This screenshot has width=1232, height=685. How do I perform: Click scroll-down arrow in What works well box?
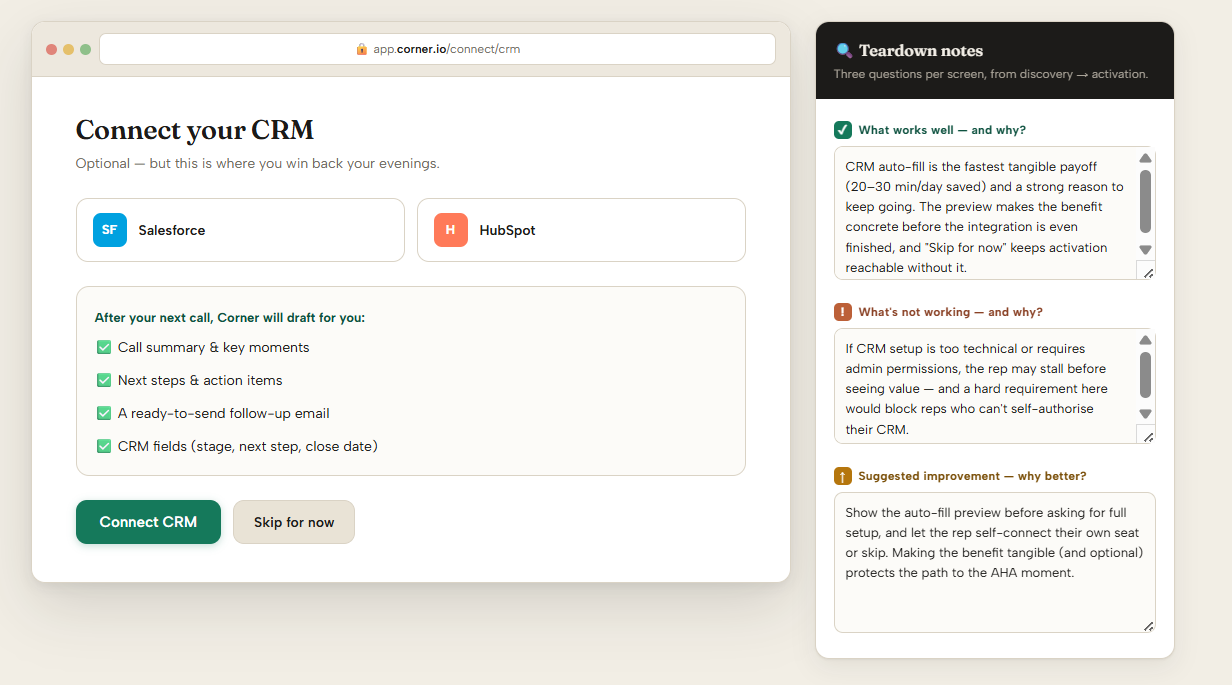1146,250
